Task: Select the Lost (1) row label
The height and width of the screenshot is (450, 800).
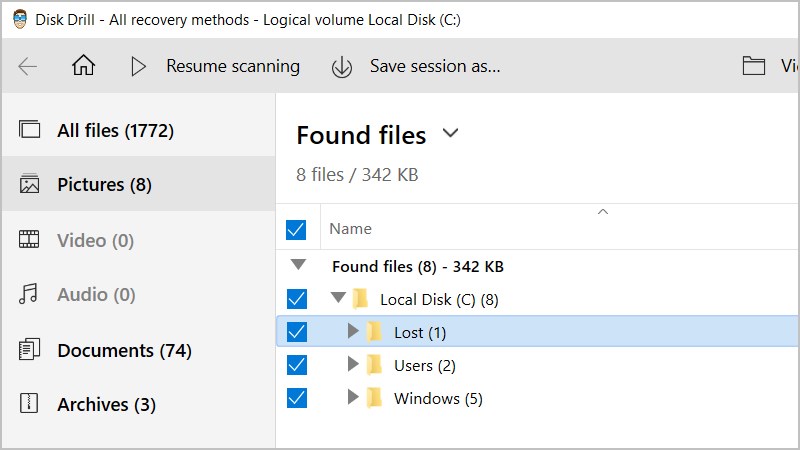Action: [420, 333]
